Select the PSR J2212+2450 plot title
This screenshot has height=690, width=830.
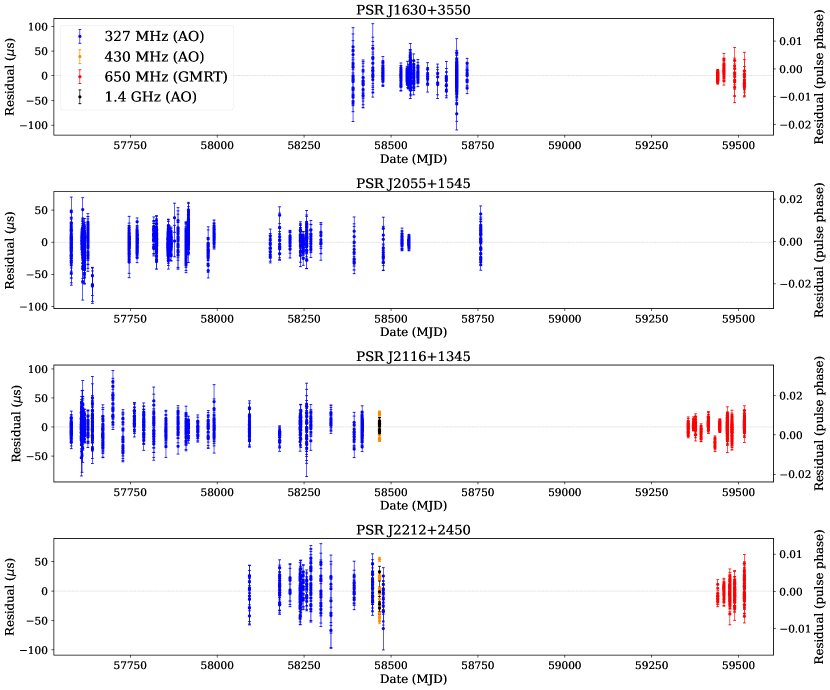pos(413,530)
